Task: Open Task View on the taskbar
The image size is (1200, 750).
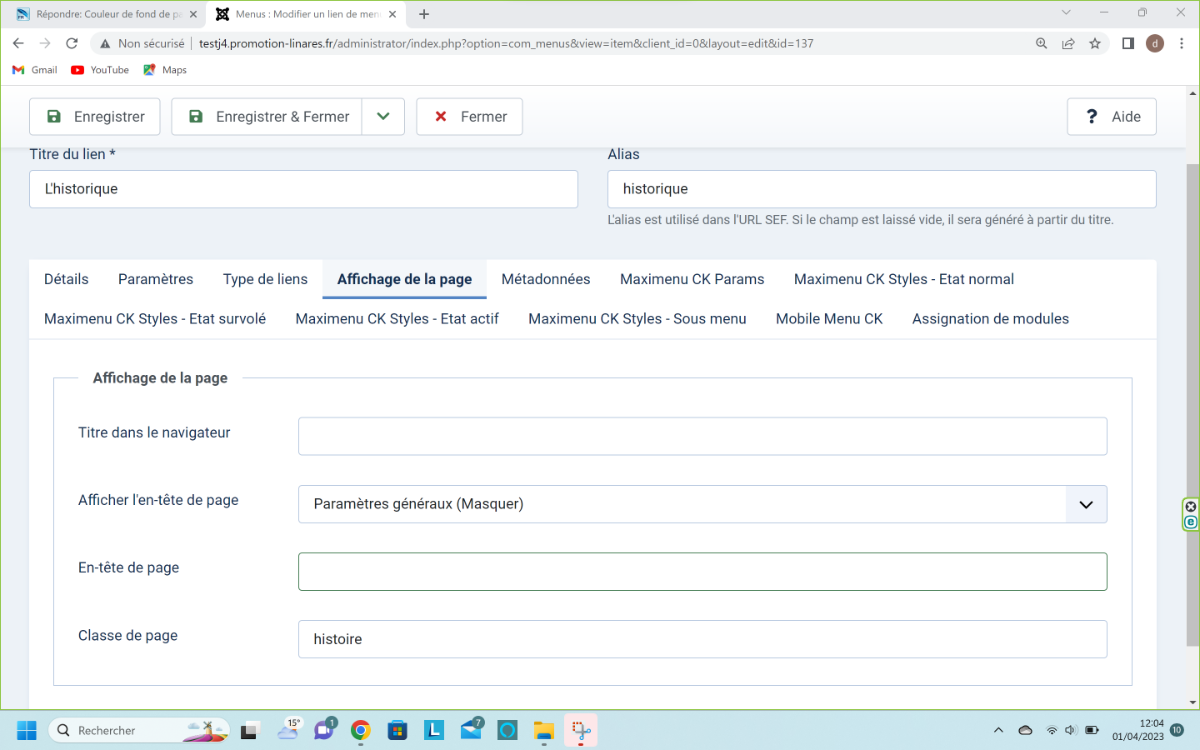Action: coord(251,730)
